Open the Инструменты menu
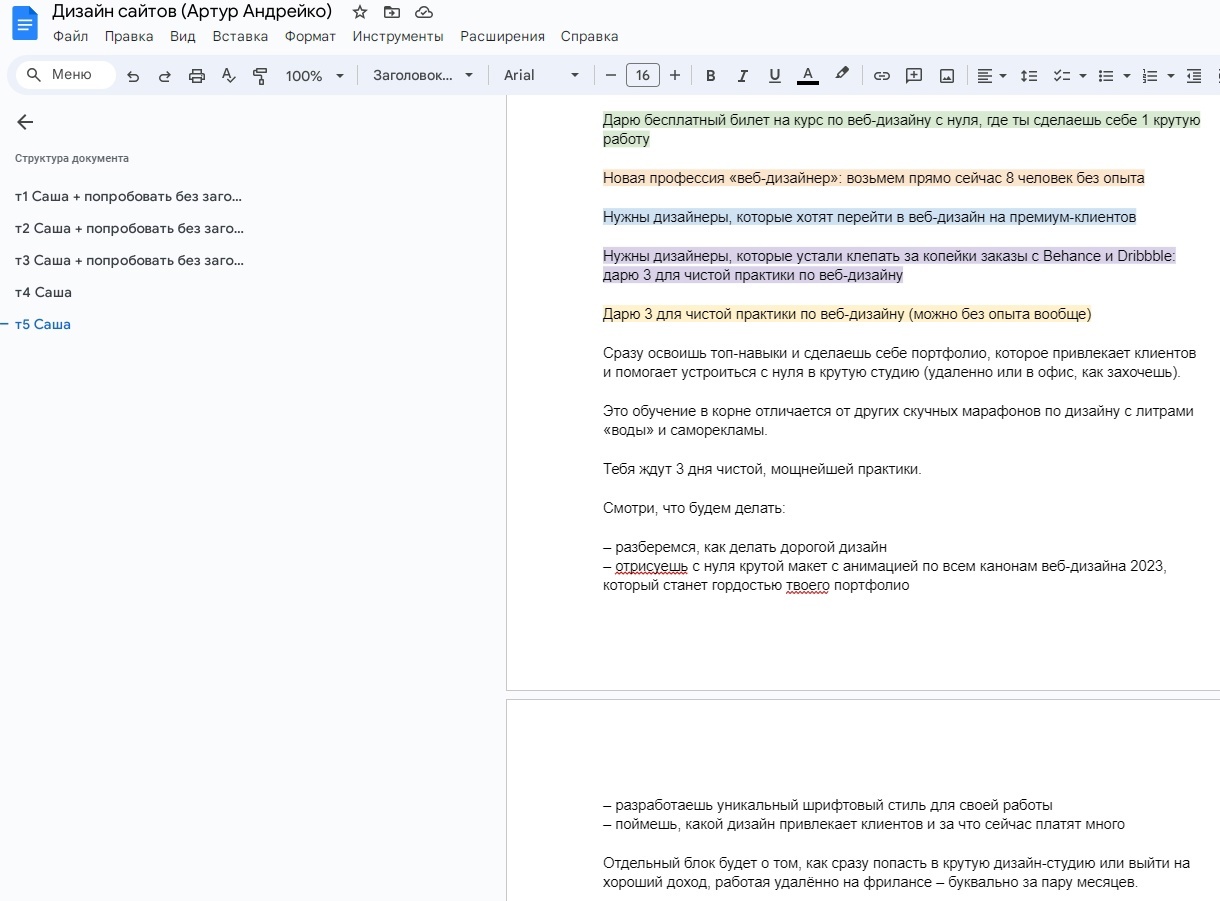The image size is (1220, 901). coord(398,36)
